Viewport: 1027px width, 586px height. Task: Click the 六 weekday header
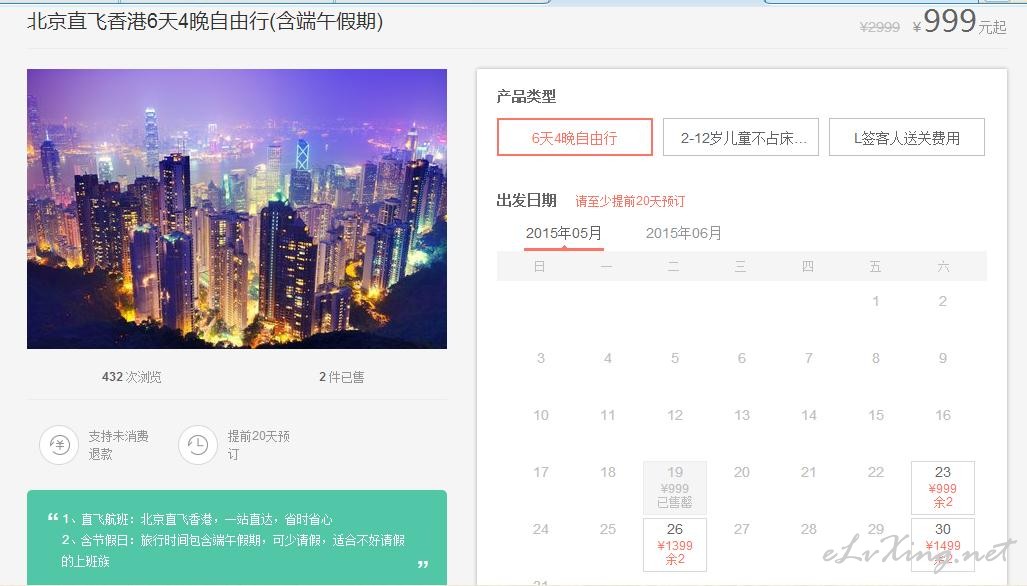(943, 266)
